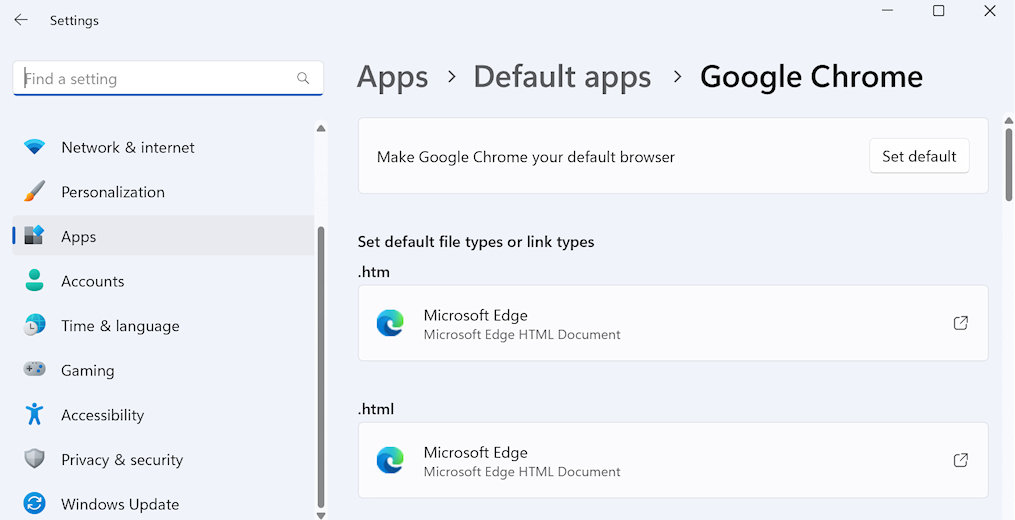This screenshot has width=1015, height=520.
Task: Click the Accounts person icon
Action: tap(34, 280)
